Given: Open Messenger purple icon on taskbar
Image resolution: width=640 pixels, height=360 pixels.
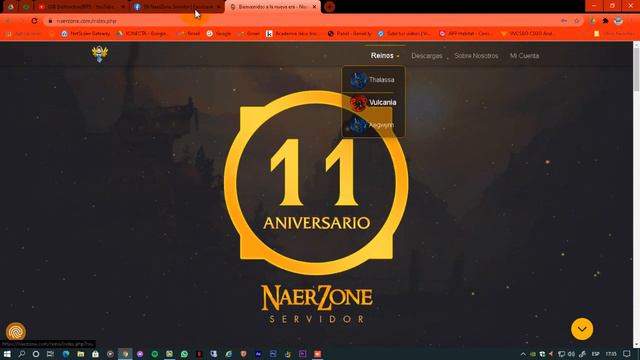Looking at the screenshot, I should (x=140, y=354).
